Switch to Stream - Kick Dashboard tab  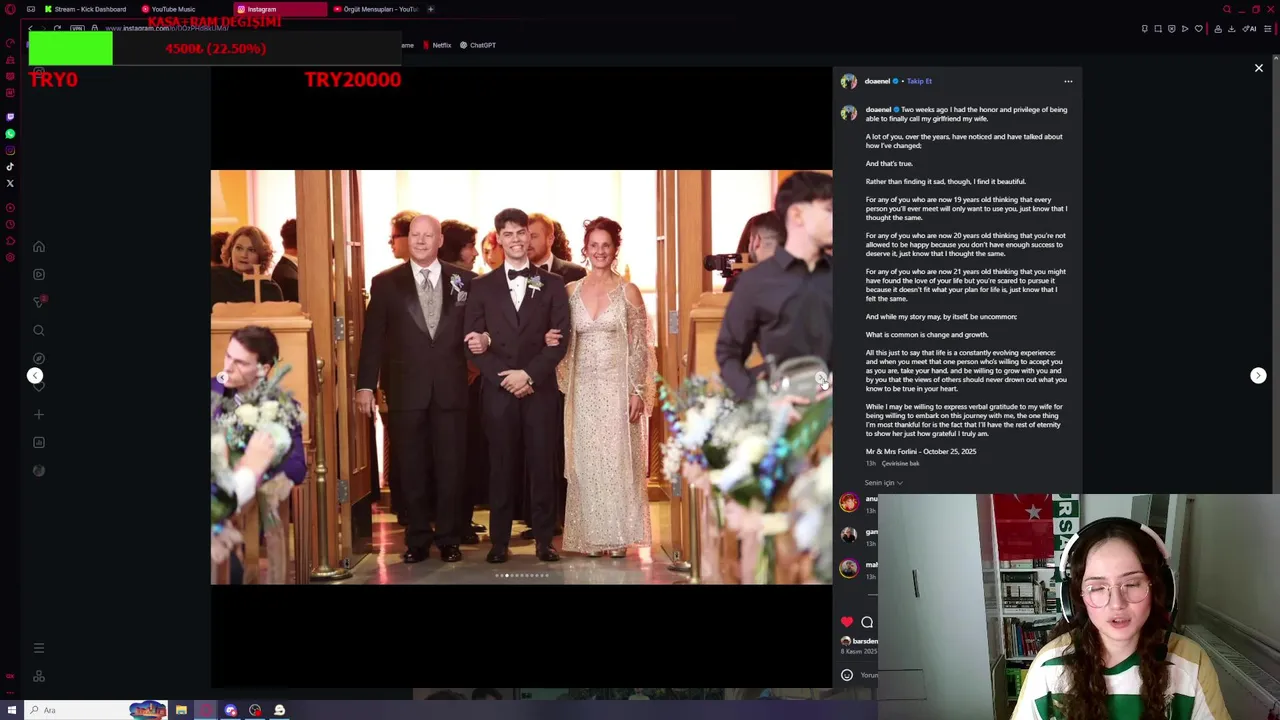[84, 9]
